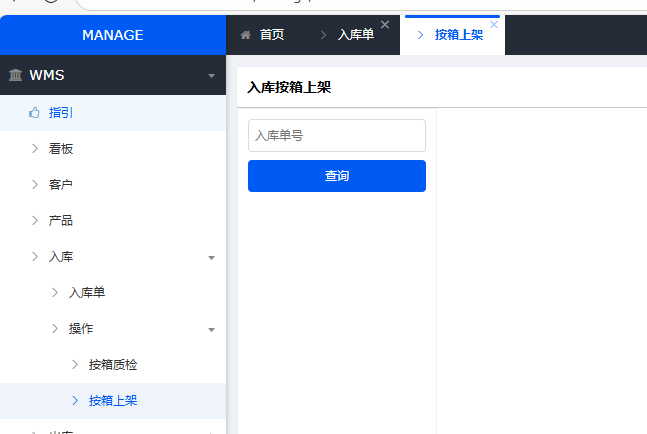Collapse the 入库 submenu arrow

point(211,257)
